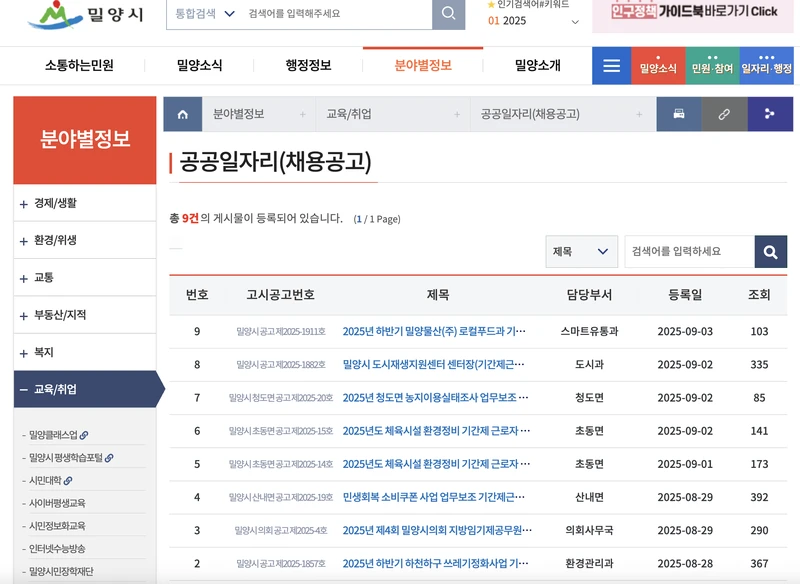Click the URL copy link icon
Image resolution: width=800 pixels, height=584 pixels.
coord(724,113)
